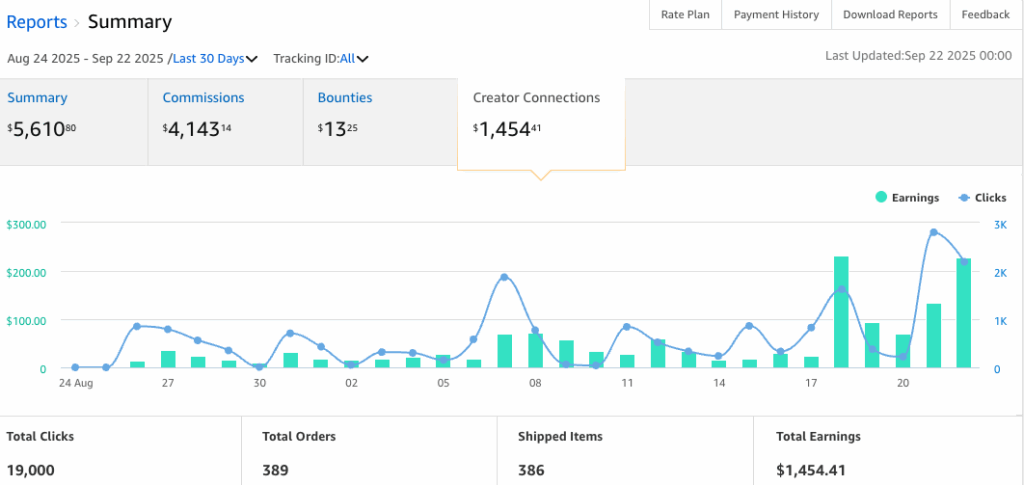Toggle the Earnings legend swatch

coord(881,198)
